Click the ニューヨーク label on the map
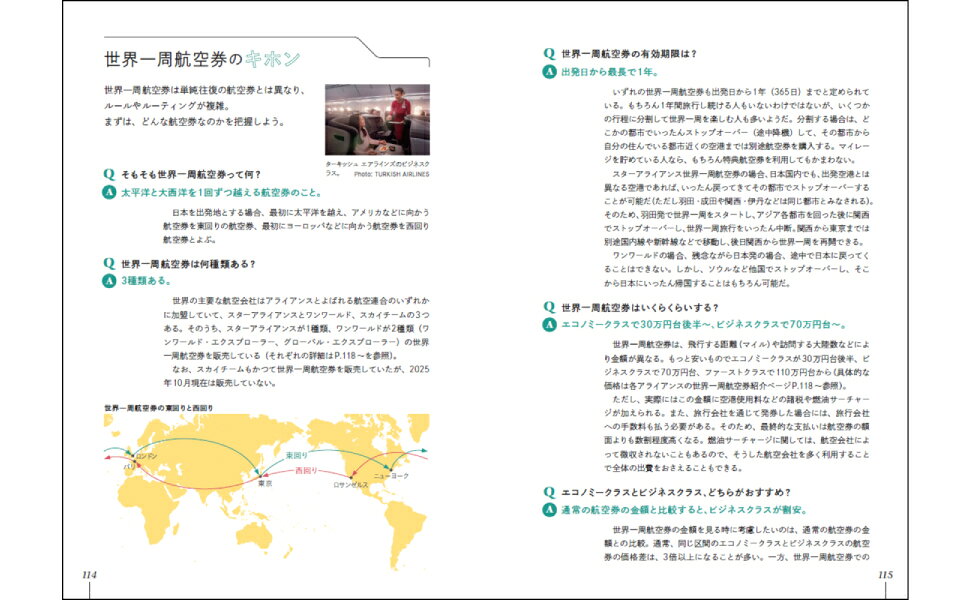The height and width of the screenshot is (600, 970). [x=392, y=475]
